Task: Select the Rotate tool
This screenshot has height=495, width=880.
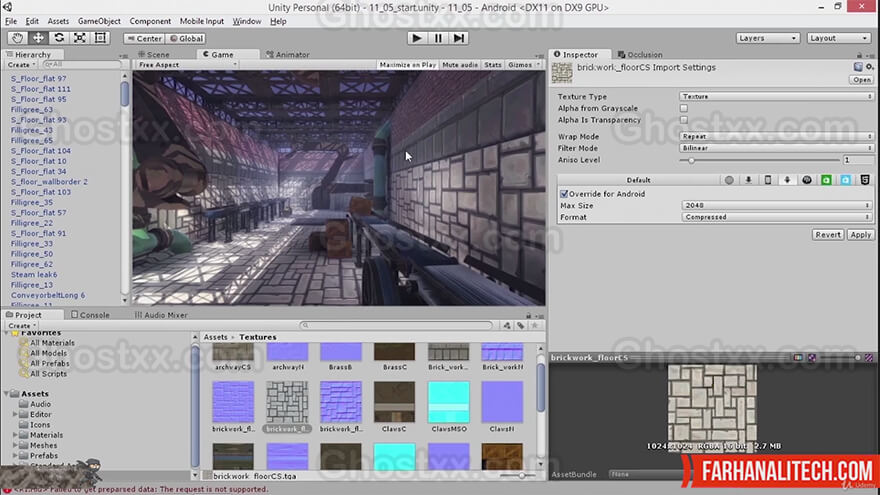Action: pyautogui.click(x=59, y=38)
